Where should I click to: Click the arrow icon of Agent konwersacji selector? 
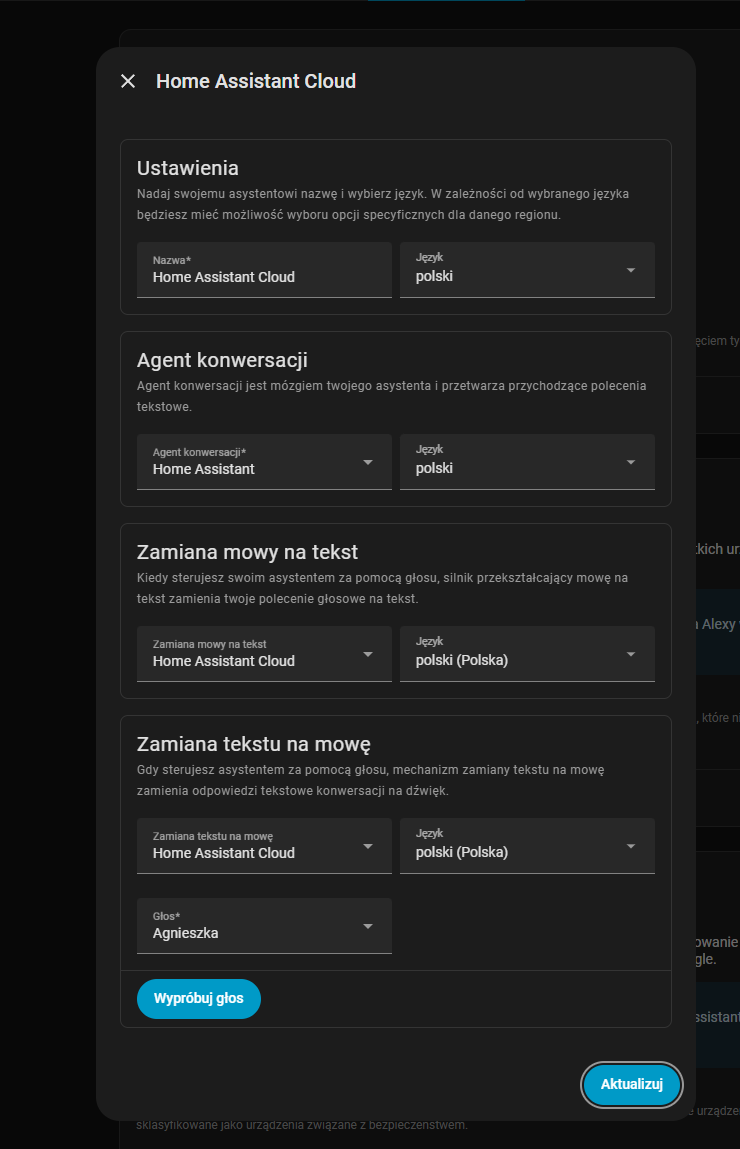click(368, 462)
